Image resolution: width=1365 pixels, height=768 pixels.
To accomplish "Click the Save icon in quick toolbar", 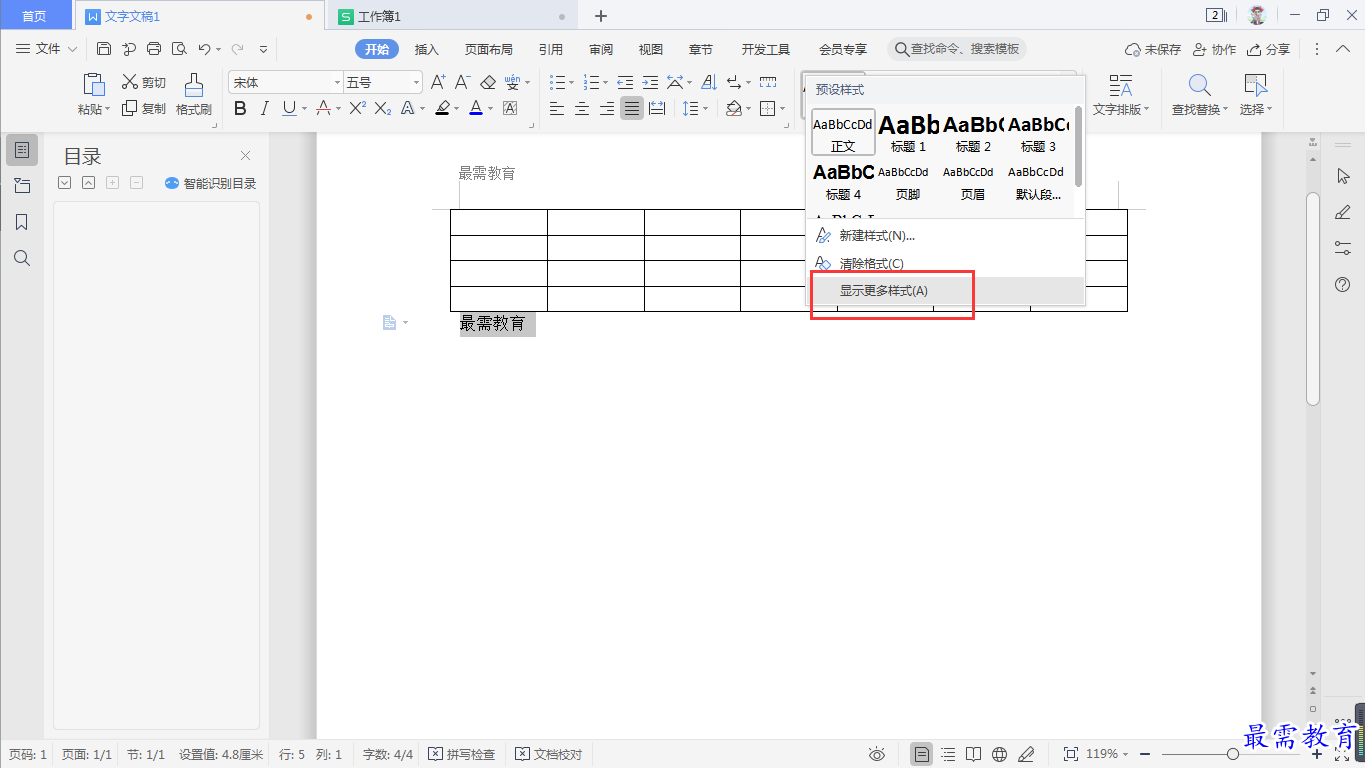I will click(x=104, y=49).
